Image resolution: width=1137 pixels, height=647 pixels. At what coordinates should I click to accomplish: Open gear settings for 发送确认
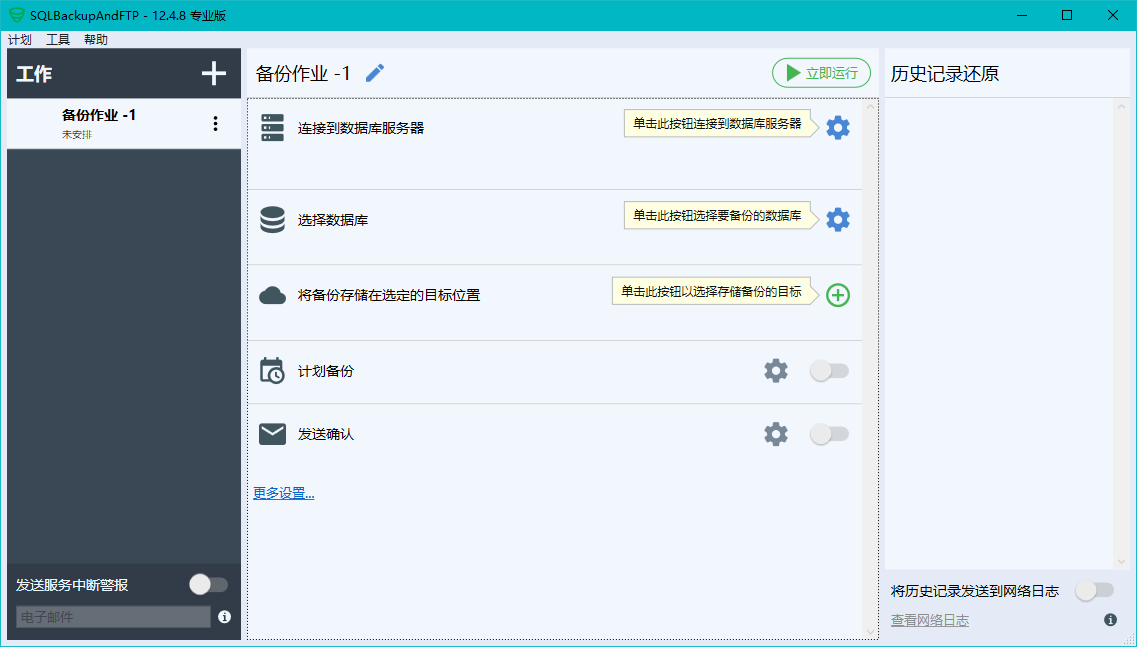pos(776,434)
